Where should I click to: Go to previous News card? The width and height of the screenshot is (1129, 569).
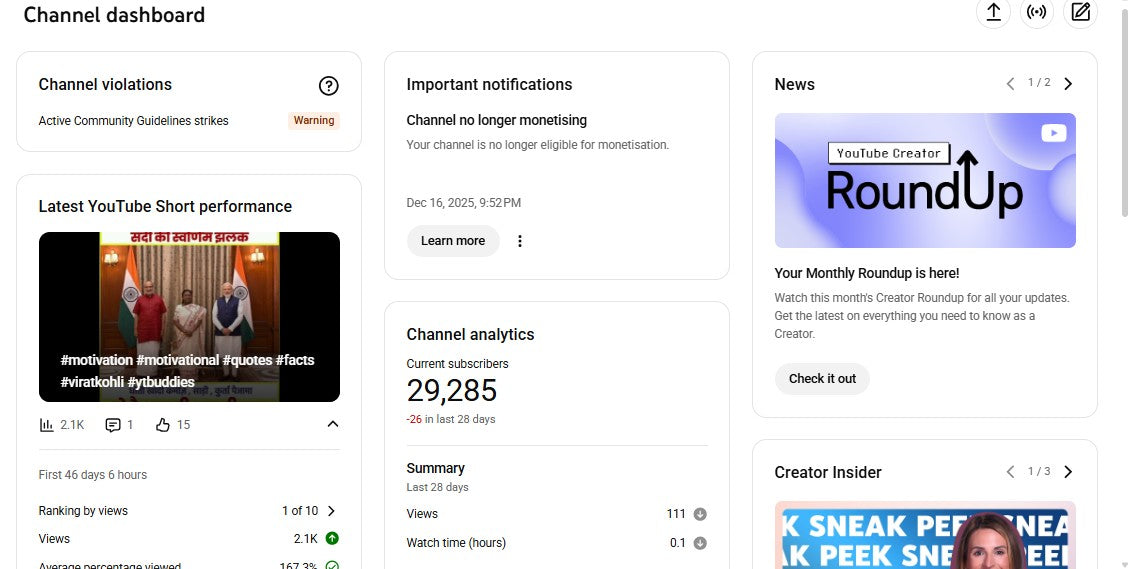click(1010, 84)
